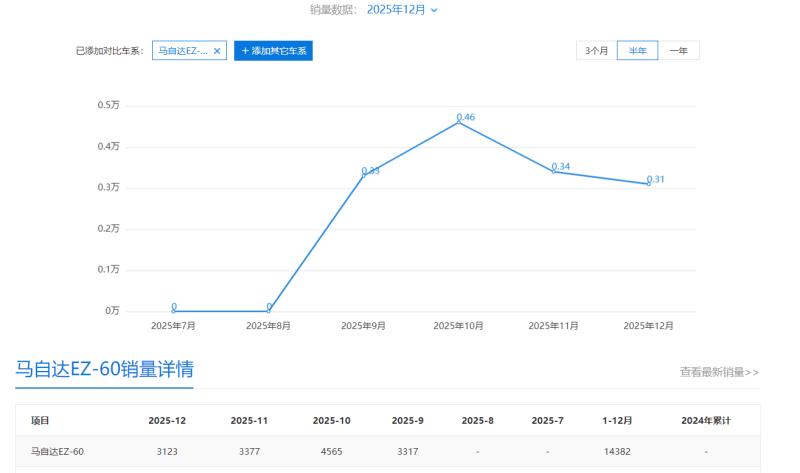Click the 2025年9月 x-axis label

363,326
